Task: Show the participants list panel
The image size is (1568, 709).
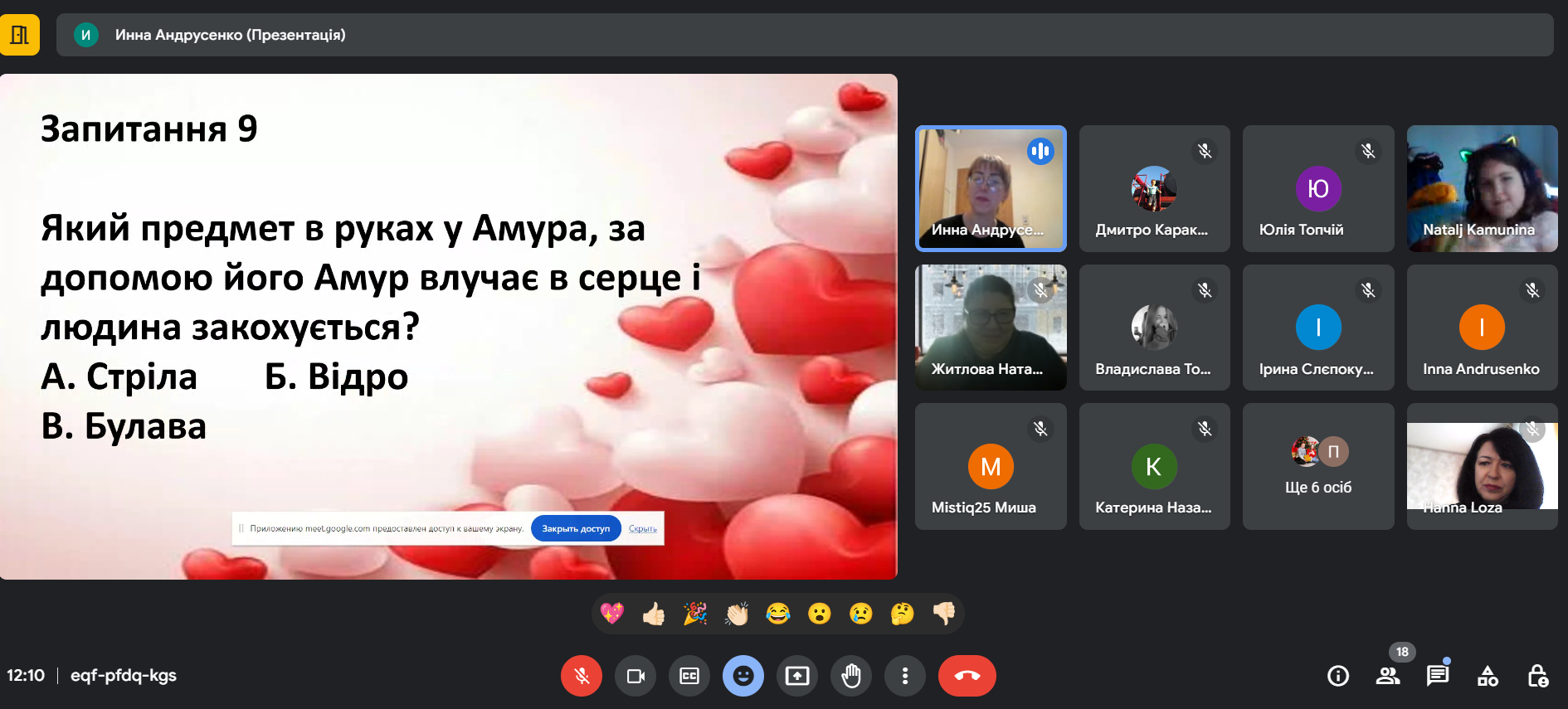Action: tap(1388, 676)
